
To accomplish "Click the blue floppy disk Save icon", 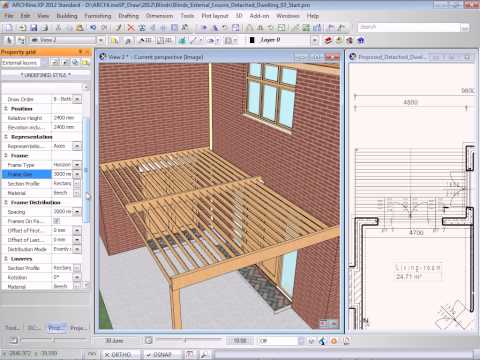I will 33,28.
